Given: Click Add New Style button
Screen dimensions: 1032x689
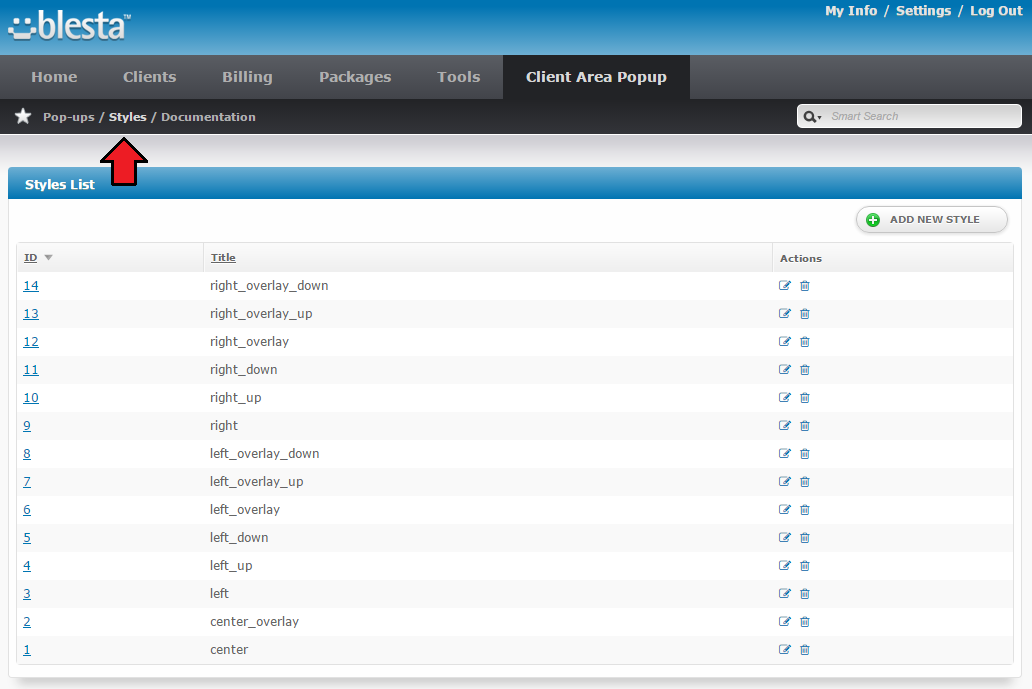Looking at the screenshot, I should (931, 220).
